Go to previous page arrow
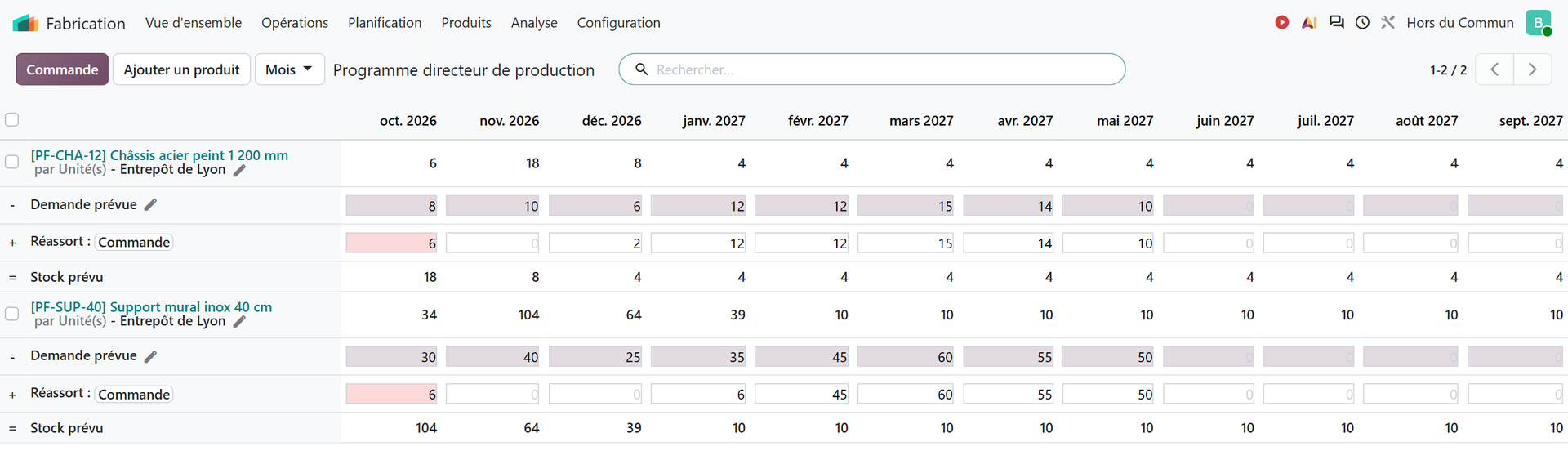The image size is (1568, 451). pos(1494,69)
